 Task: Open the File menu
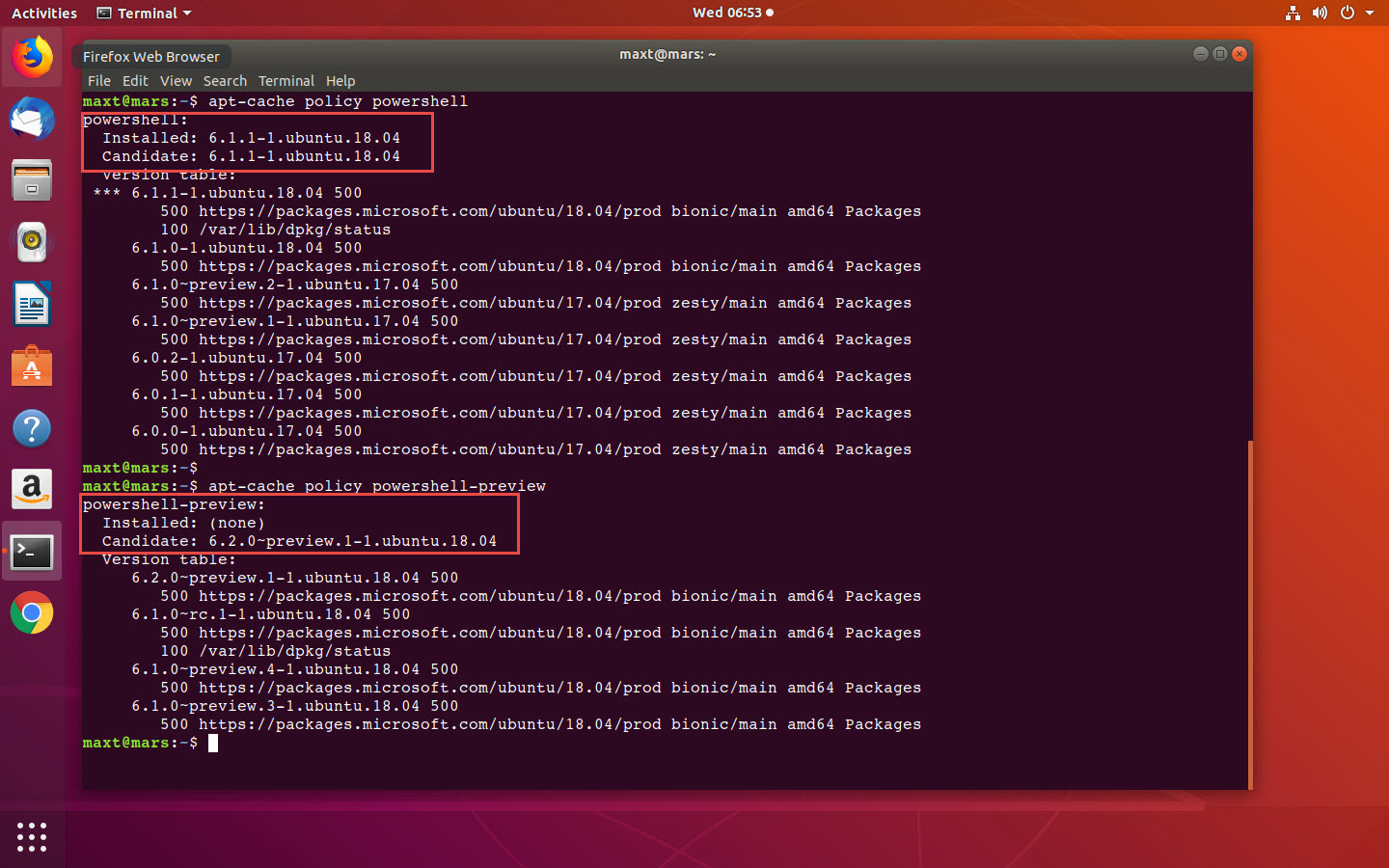99,81
